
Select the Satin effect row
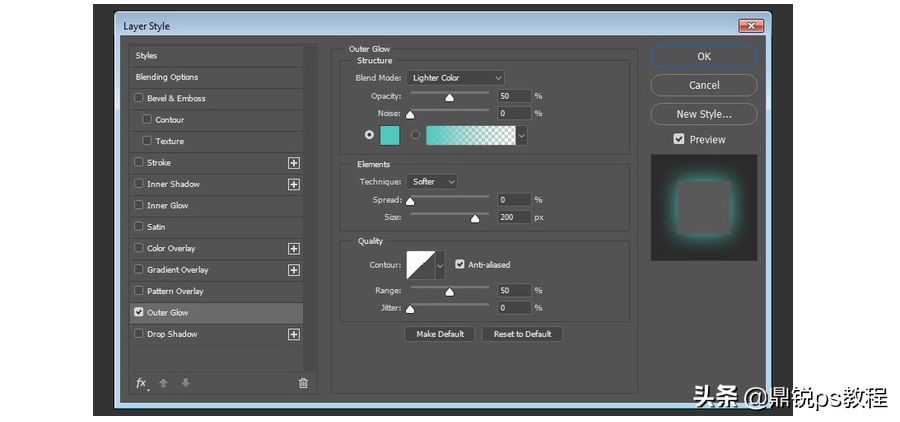[216, 227]
